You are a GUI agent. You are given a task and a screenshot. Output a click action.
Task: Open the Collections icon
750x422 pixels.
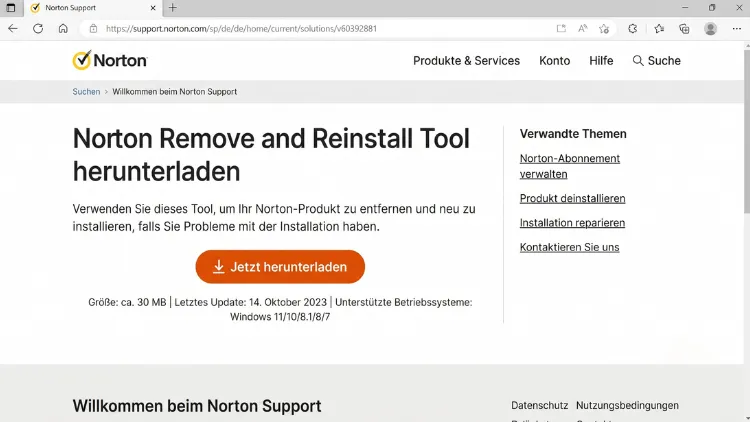(x=684, y=29)
